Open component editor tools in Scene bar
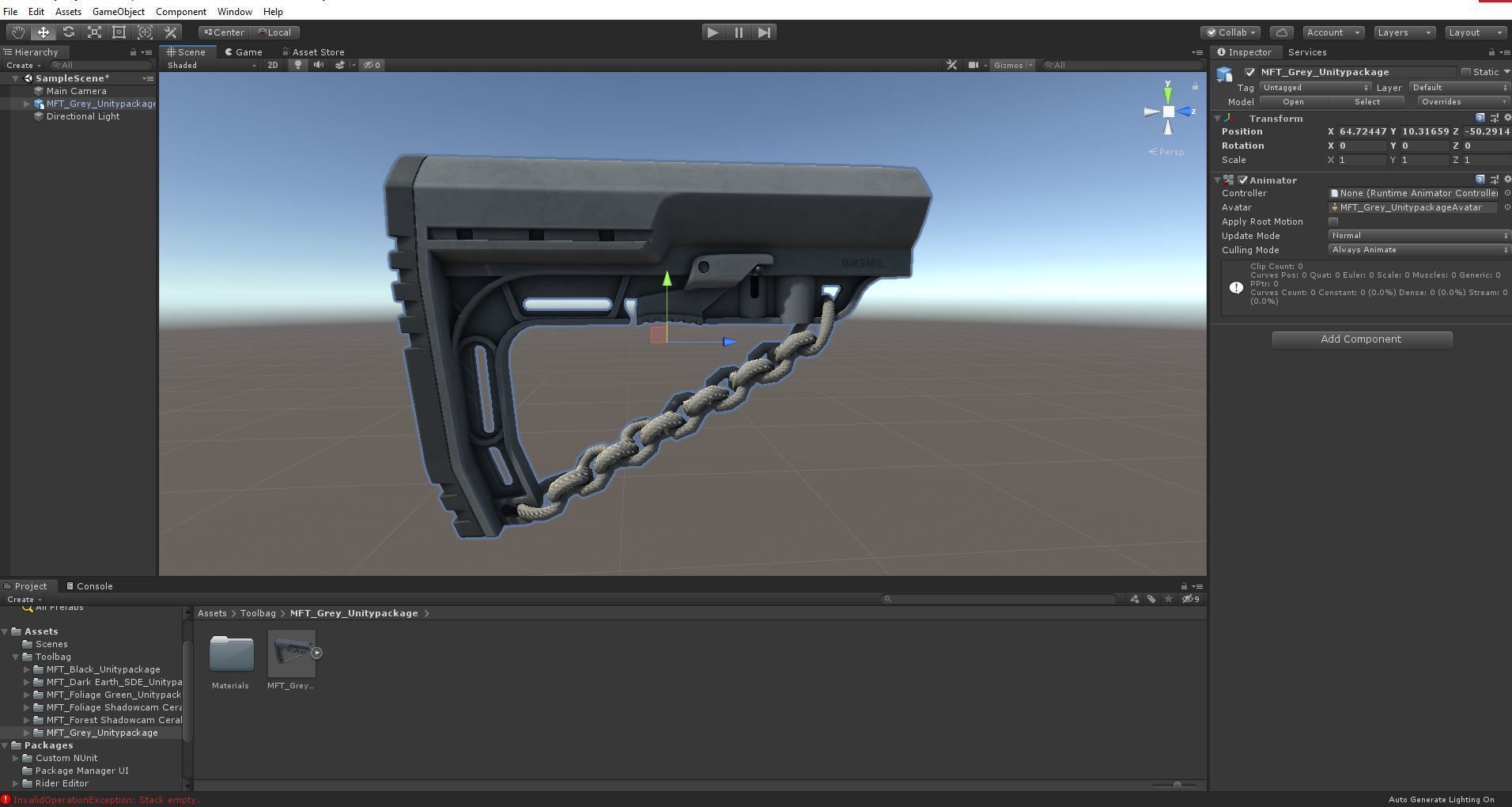 pos(952,65)
